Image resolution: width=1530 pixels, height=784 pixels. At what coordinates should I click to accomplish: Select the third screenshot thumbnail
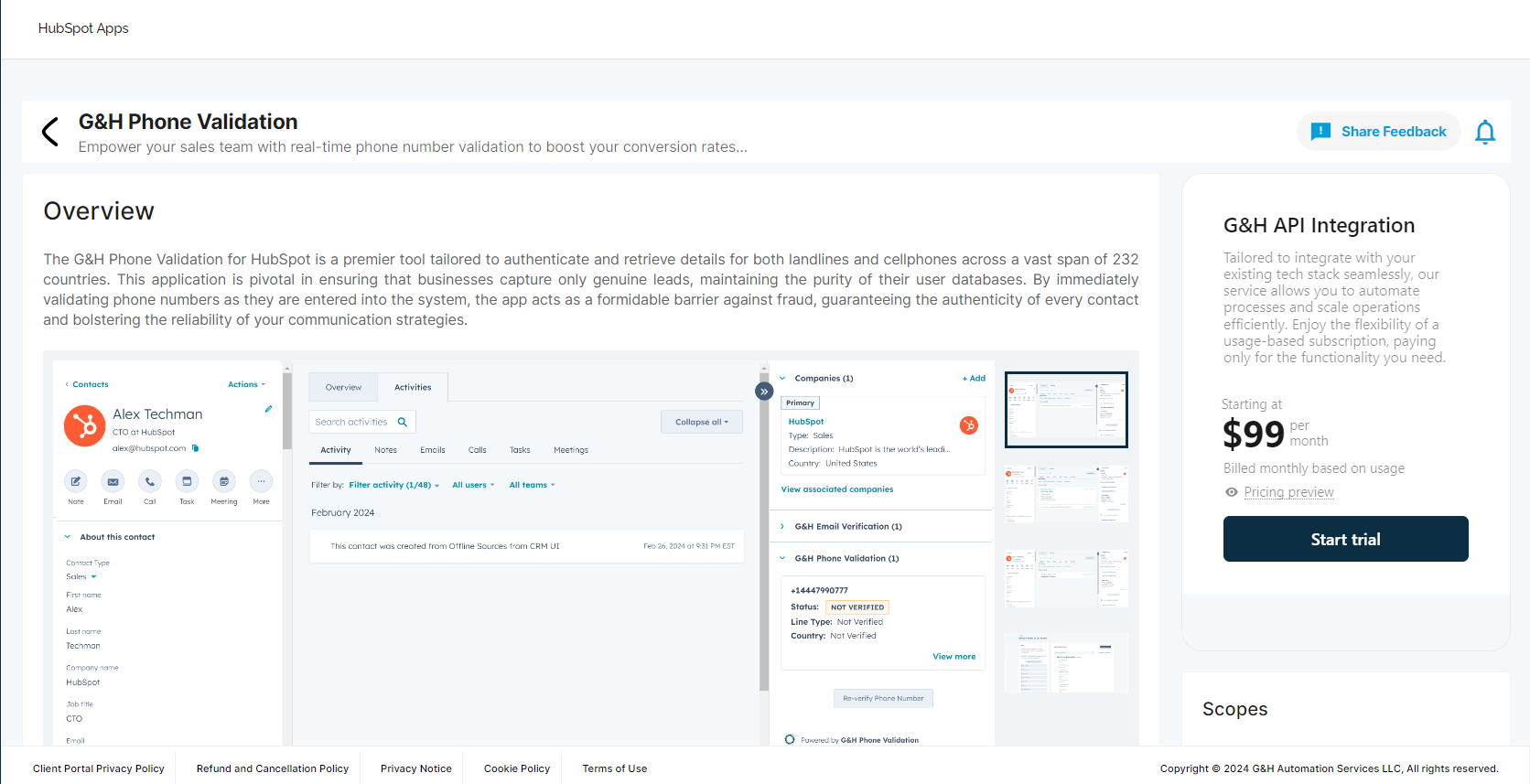pyautogui.click(x=1066, y=578)
